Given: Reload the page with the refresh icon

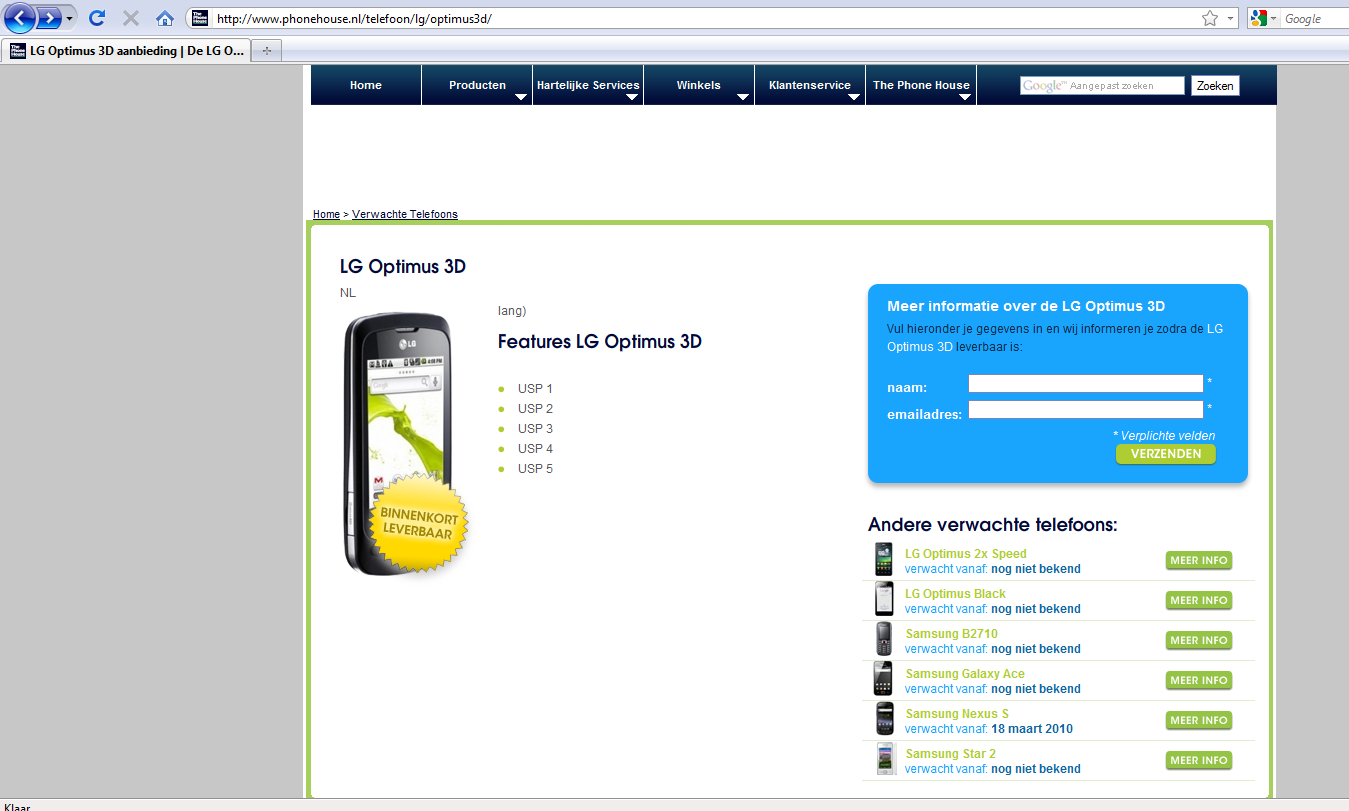Looking at the screenshot, I should pos(97,18).
